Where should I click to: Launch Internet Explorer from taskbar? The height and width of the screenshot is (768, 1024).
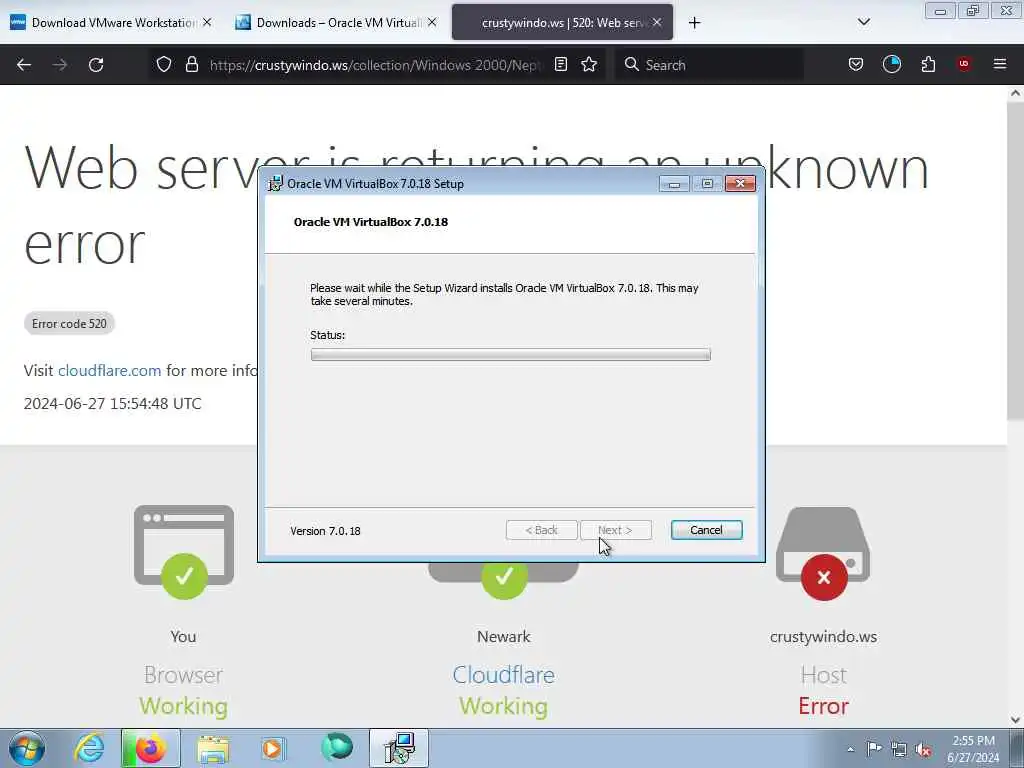89,748
